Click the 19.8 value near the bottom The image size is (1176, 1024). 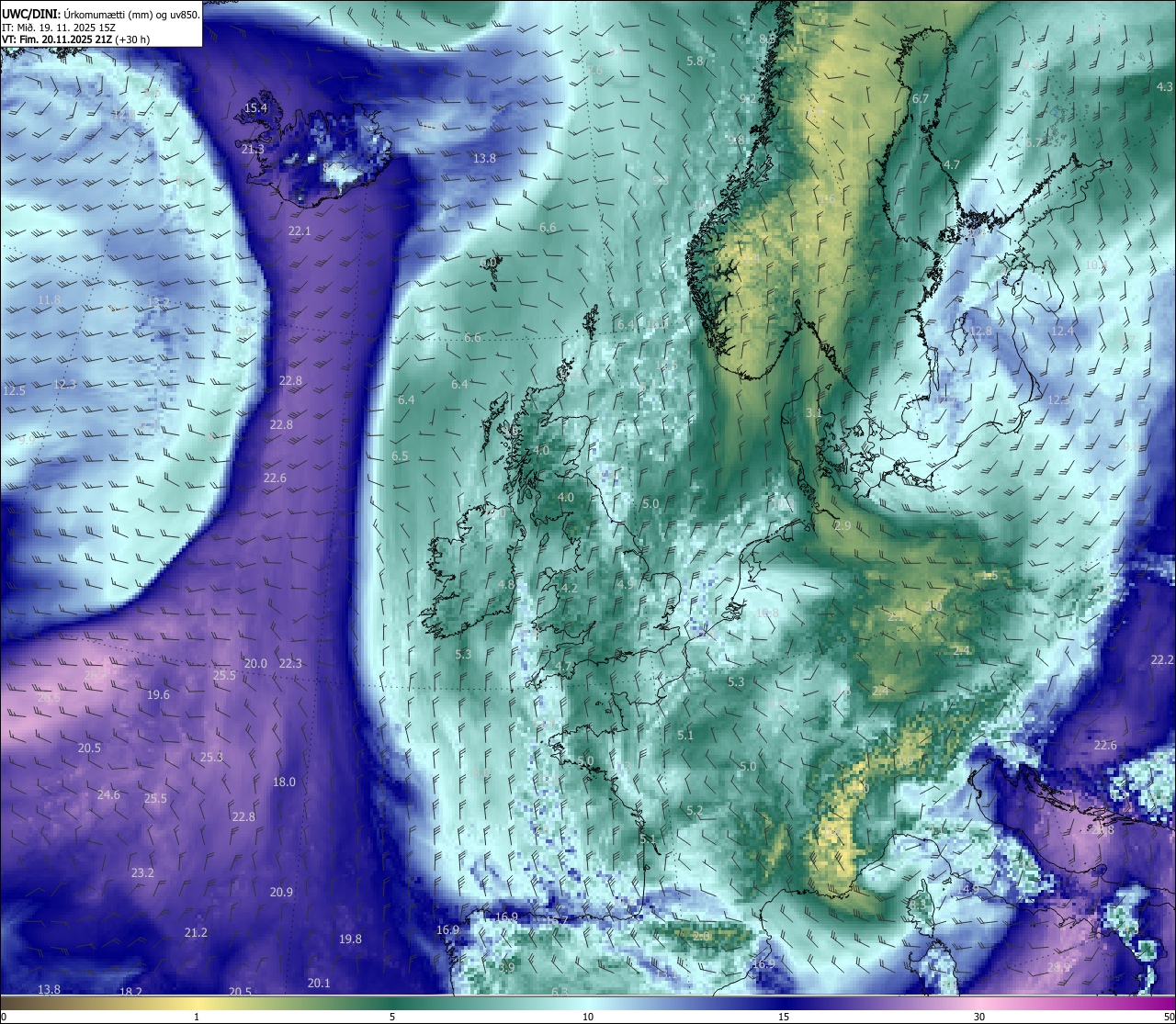coord(350,940)
